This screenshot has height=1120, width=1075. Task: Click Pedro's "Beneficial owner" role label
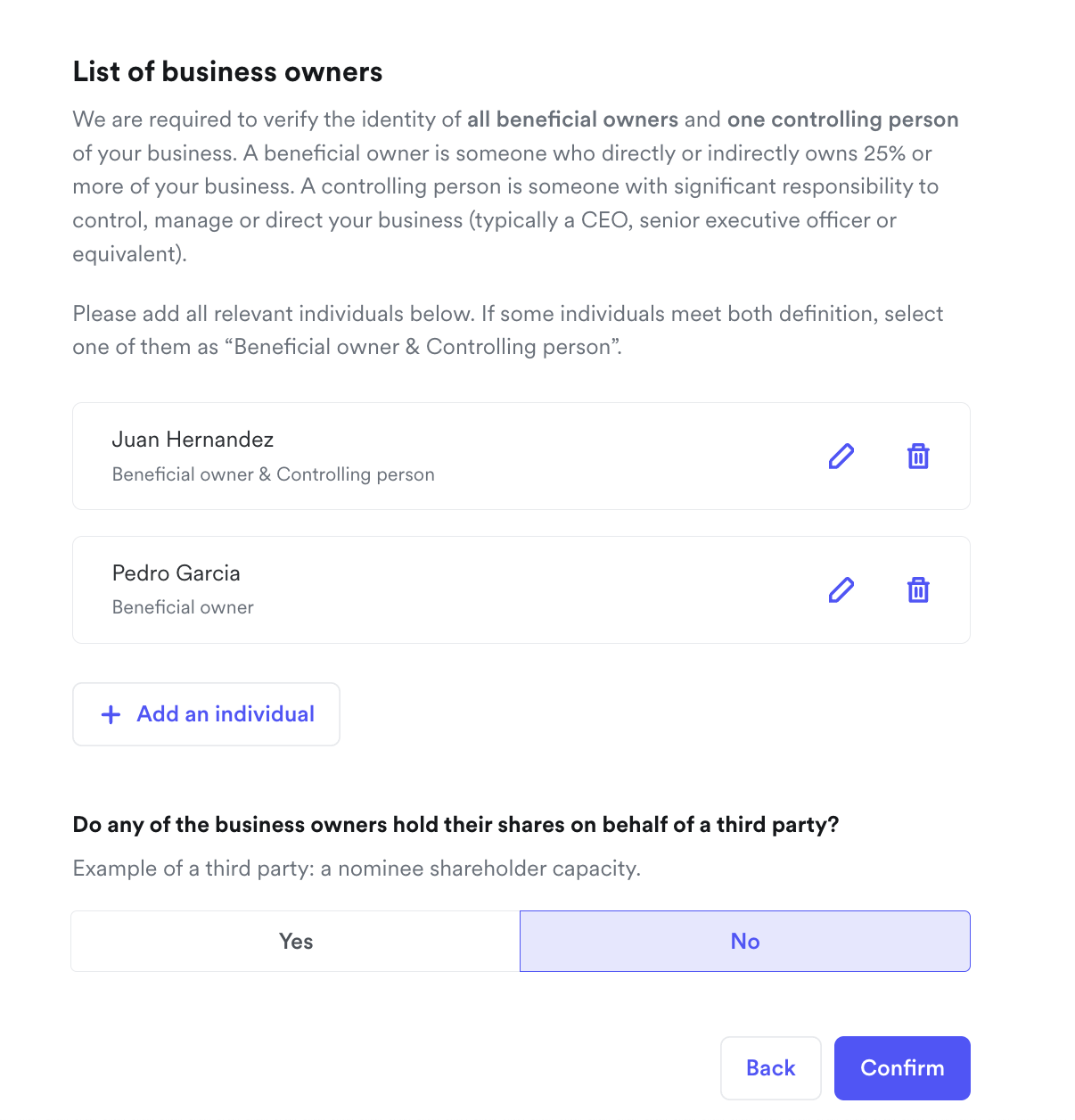[x=183, y=607]
